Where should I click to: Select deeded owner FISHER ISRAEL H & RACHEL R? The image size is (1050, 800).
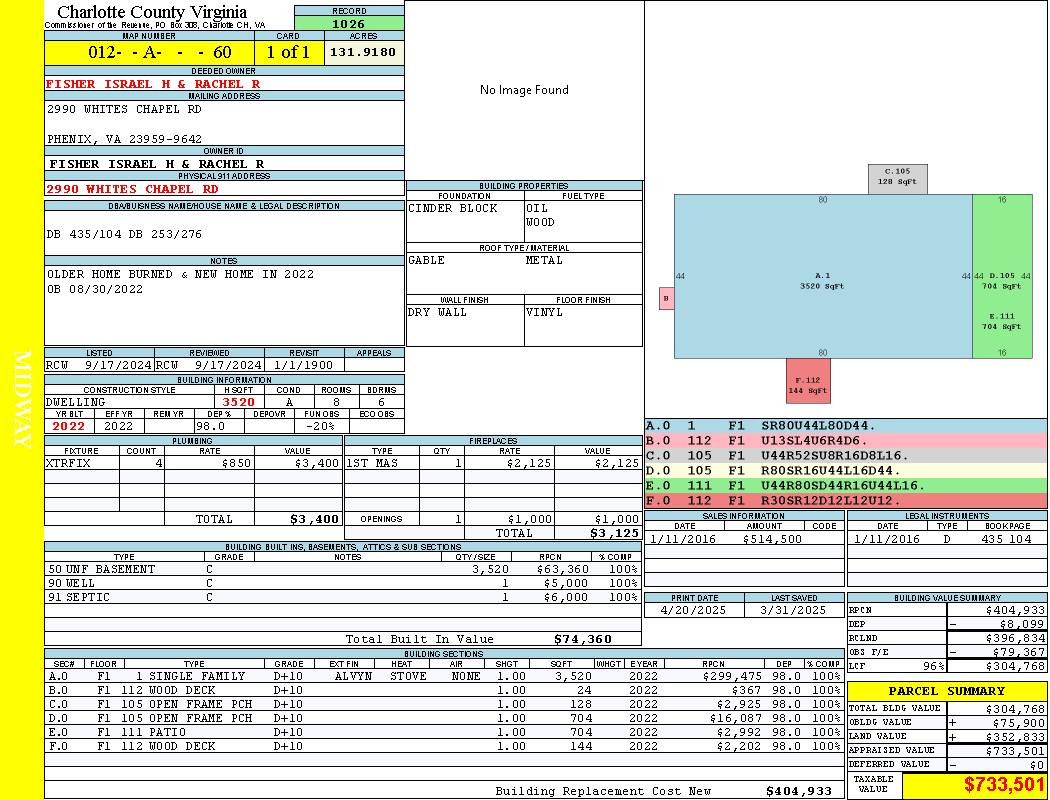[x=153, y=84]
